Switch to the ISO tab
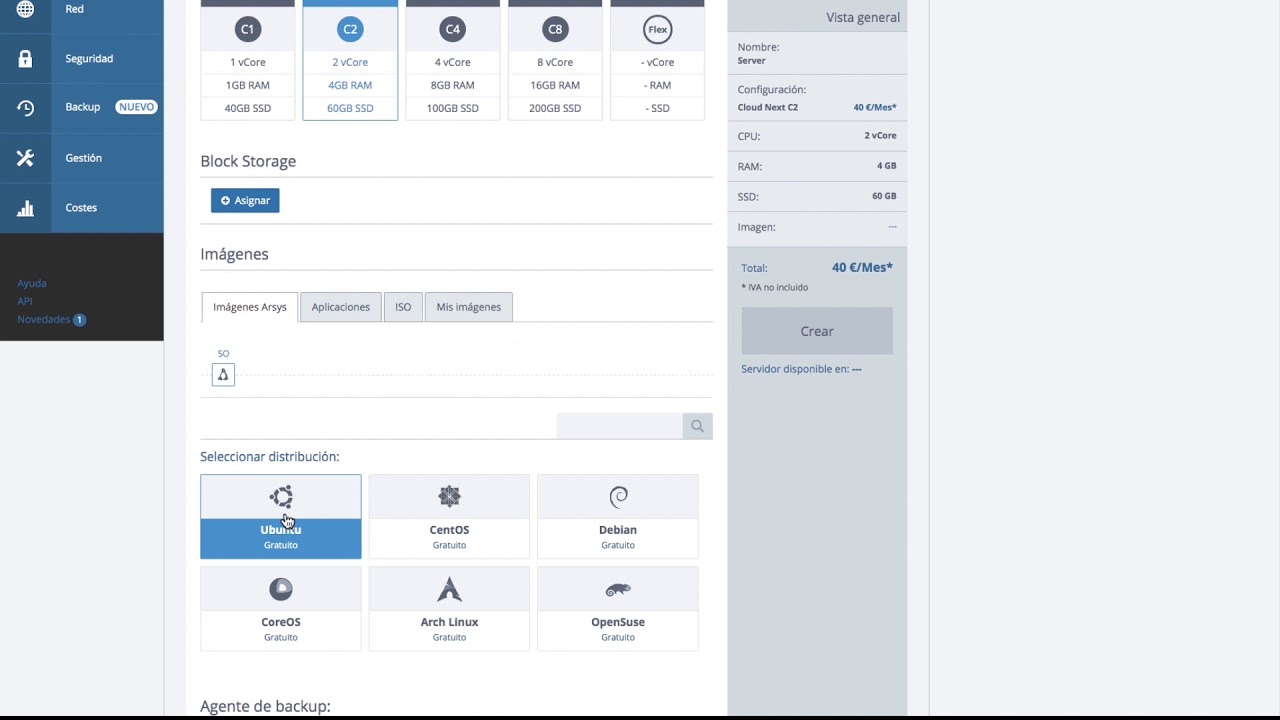 click(403, 307)
